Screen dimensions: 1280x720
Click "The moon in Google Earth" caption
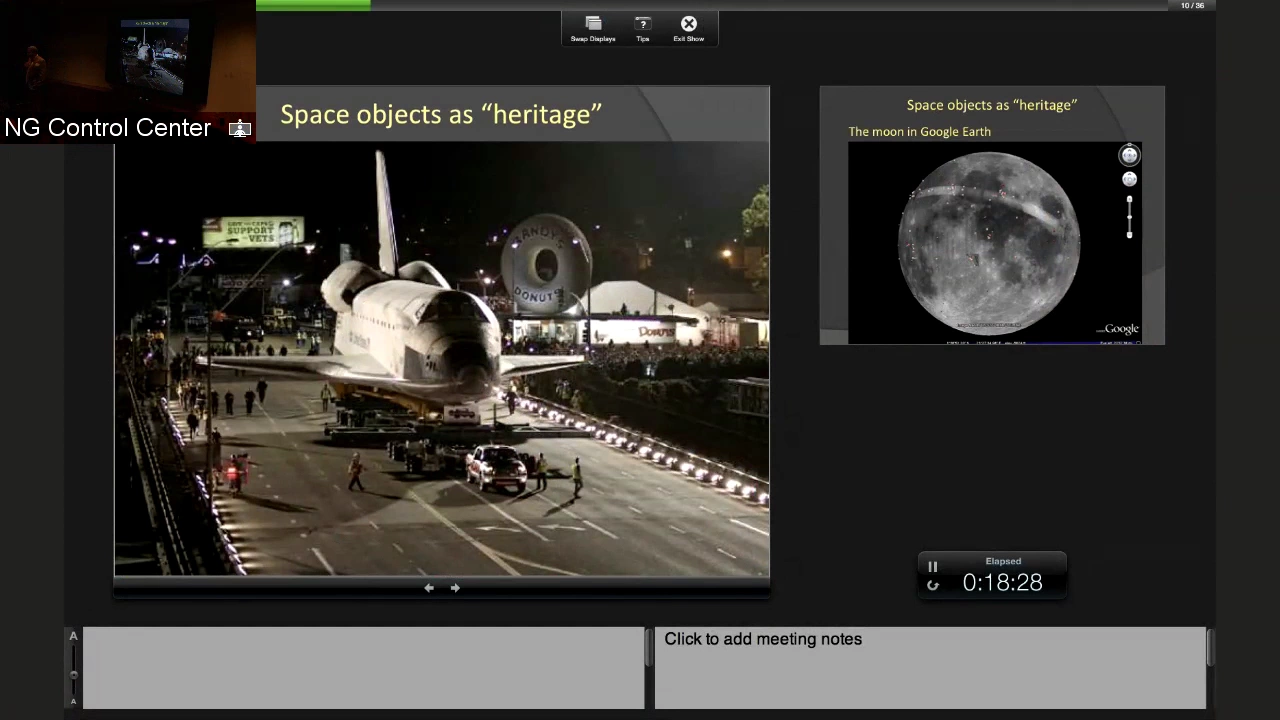[x=920, y=131]
